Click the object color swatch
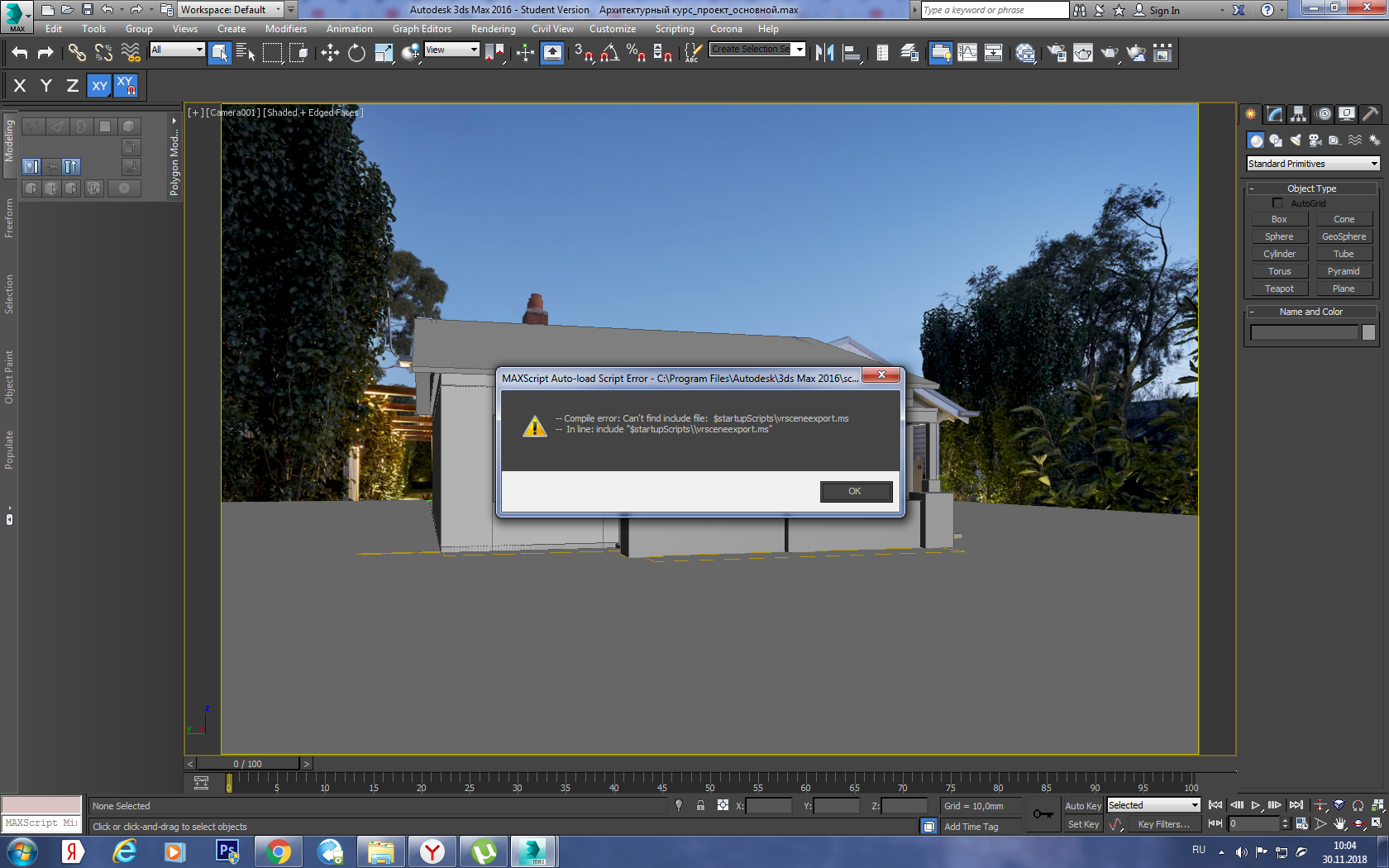The image size is (1389, 868). pyautogui.click(x=1368, y=332)
